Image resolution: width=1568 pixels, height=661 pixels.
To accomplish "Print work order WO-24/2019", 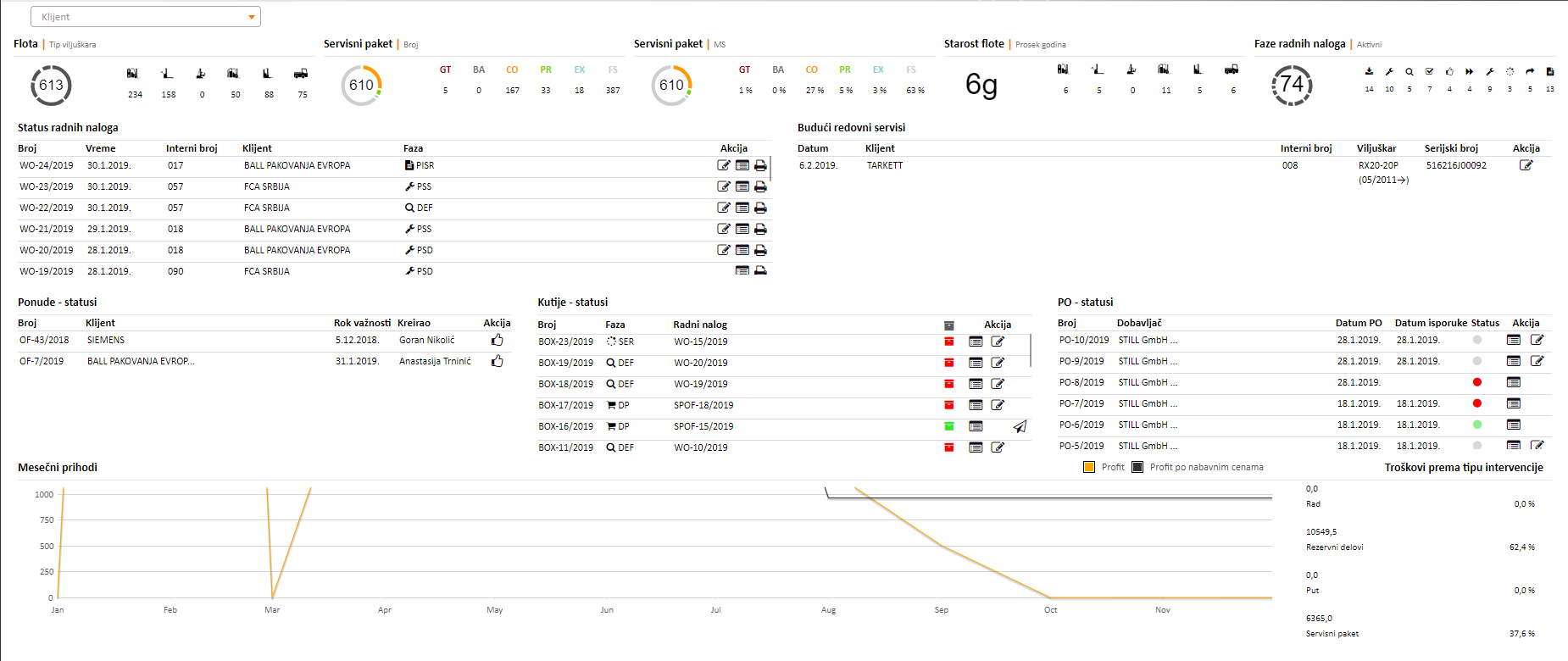I will coord(760,165).
